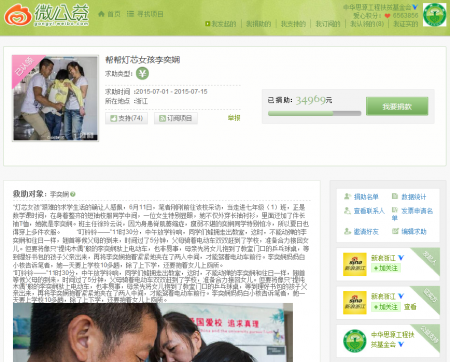Click the 支持(74) button
This screenshot has width=450, height=362.
pyautogui.click(x=126, y=118)
